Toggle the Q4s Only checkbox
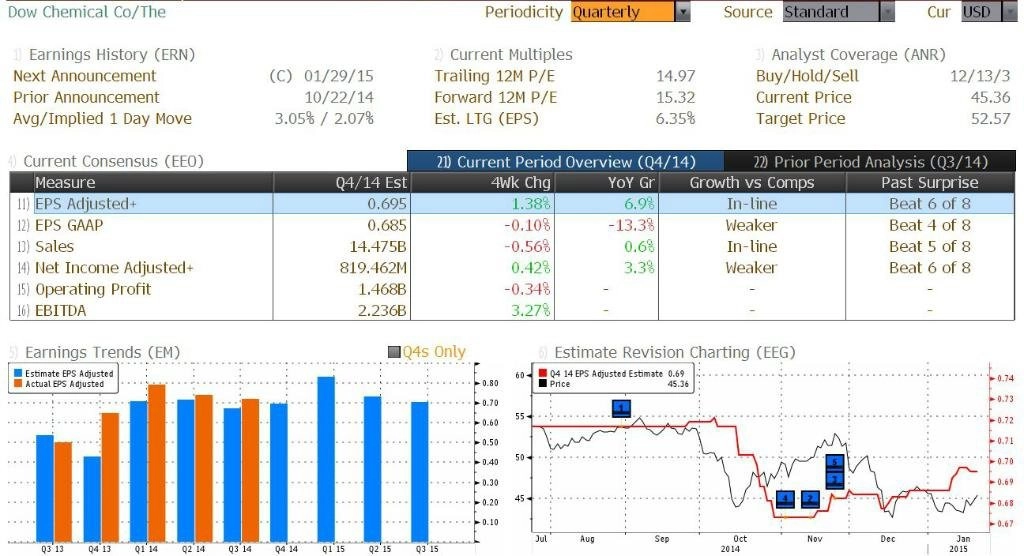Image resolution: width=1024 pixels, height=556 pixels. 394,352
